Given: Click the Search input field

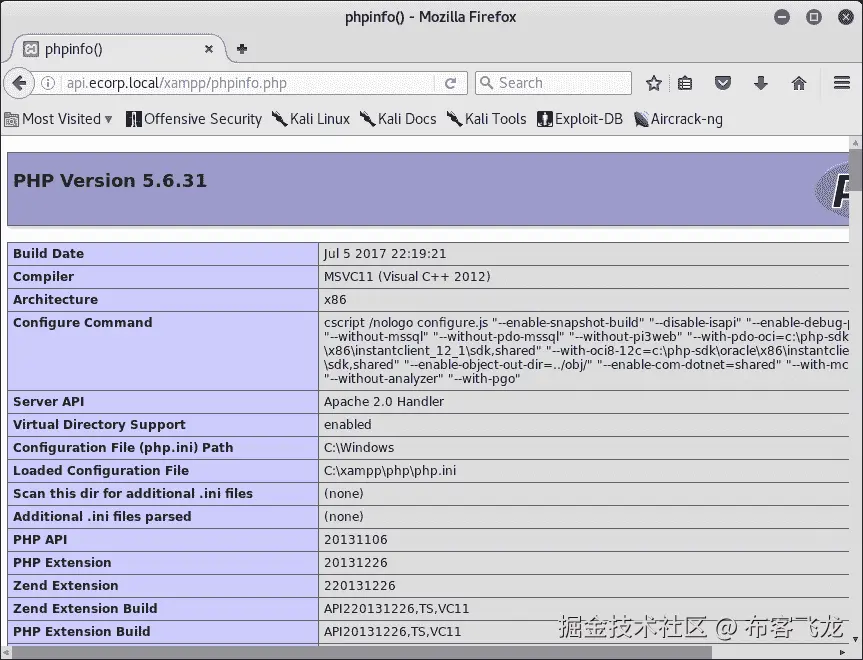Looking at the screenshot, I should tap(553, 83).
